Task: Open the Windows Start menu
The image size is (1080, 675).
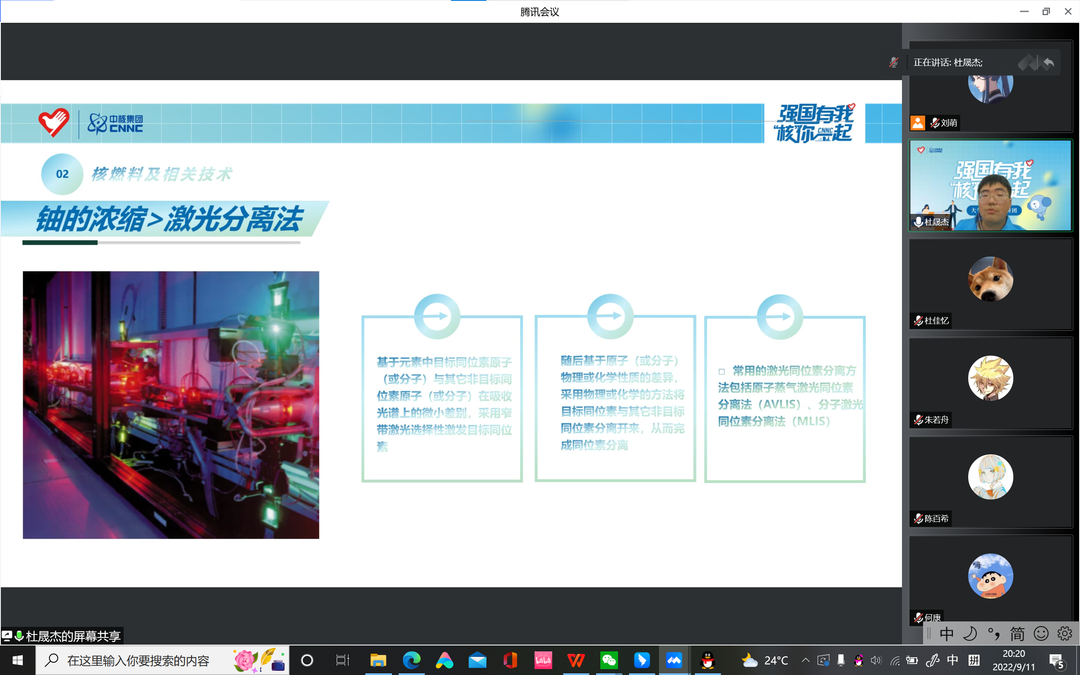Action: (x=17, y=660)
